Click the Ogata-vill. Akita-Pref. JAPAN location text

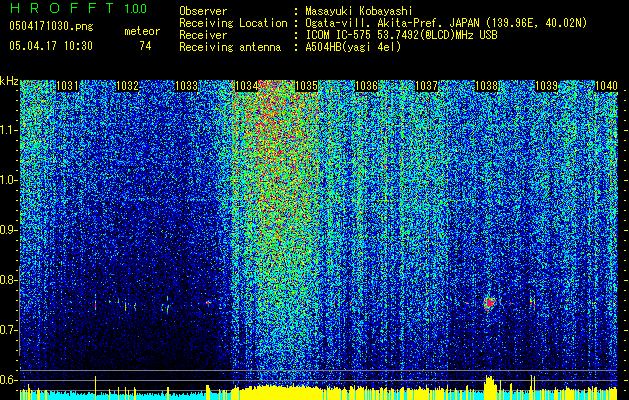pos(446,23)
